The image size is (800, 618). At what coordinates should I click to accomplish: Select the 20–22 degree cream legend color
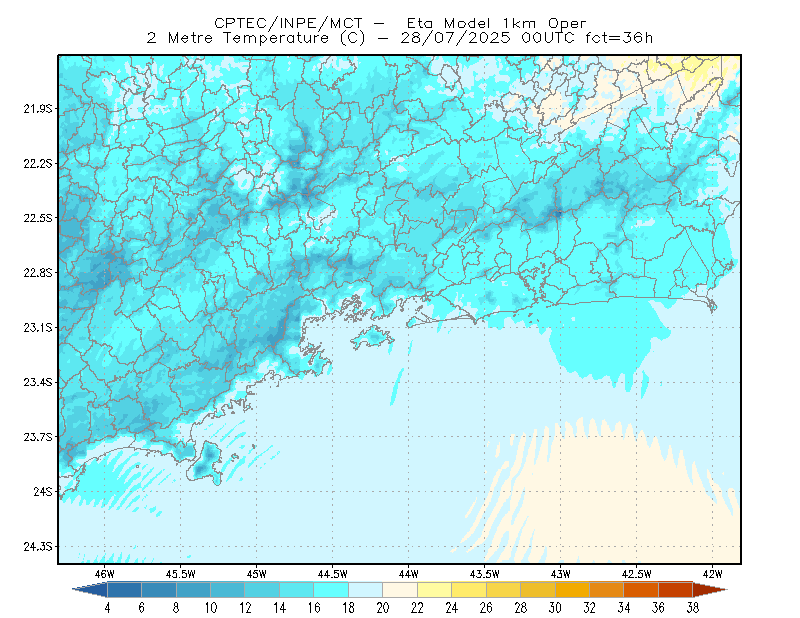coord(400,590)
